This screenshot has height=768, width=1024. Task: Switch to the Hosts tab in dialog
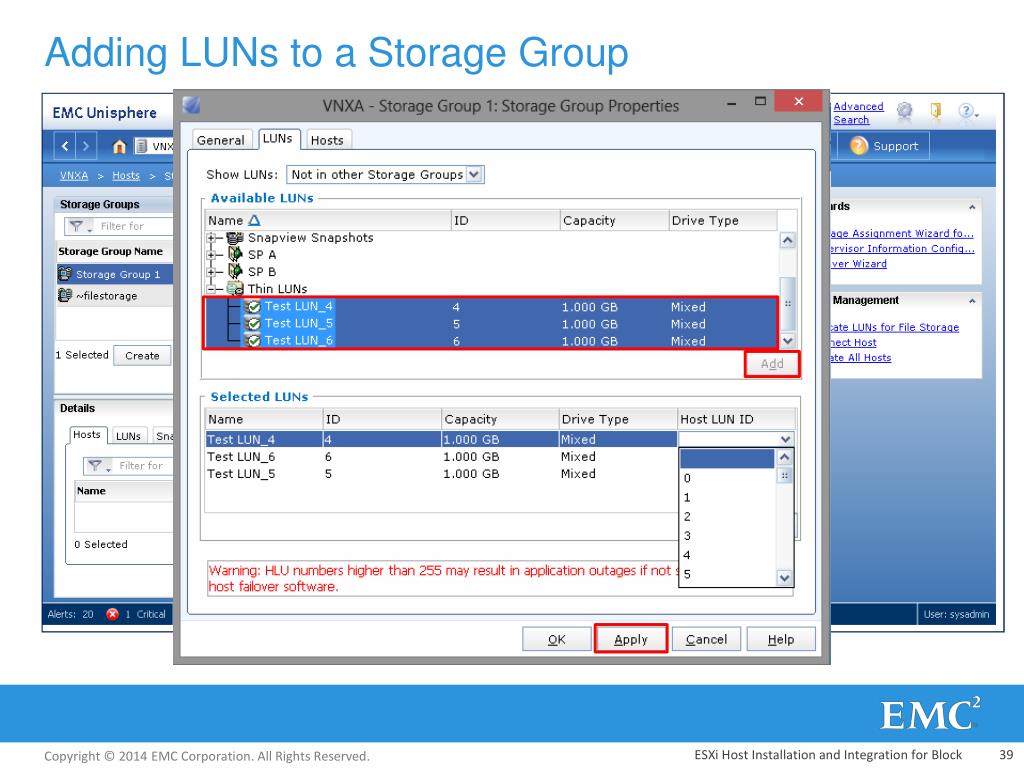327,140
